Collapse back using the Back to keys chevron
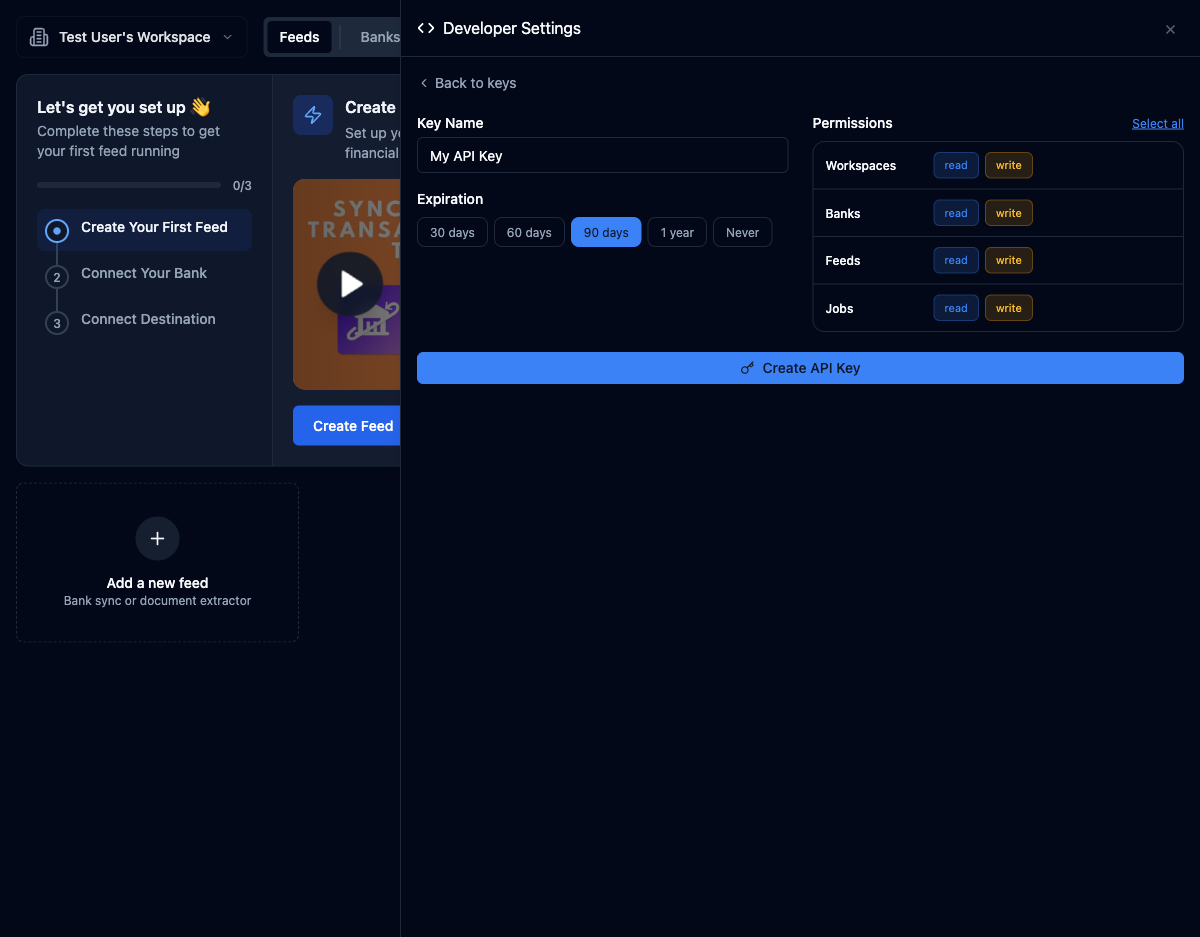Screen dimensions: 1200x937 (x=423, y=83)
